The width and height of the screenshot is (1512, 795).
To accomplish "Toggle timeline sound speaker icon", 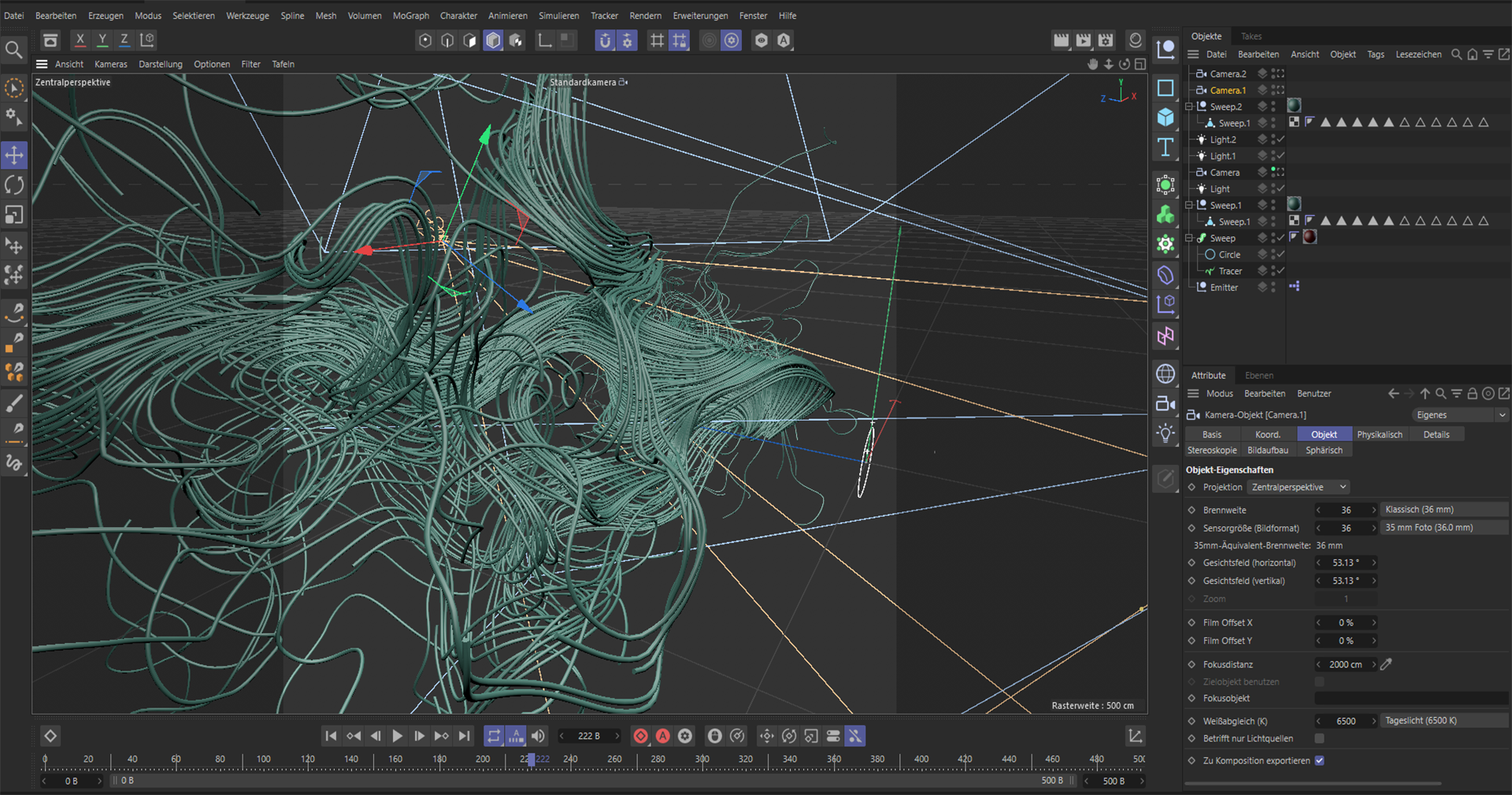I will click(x=538, y=736).
